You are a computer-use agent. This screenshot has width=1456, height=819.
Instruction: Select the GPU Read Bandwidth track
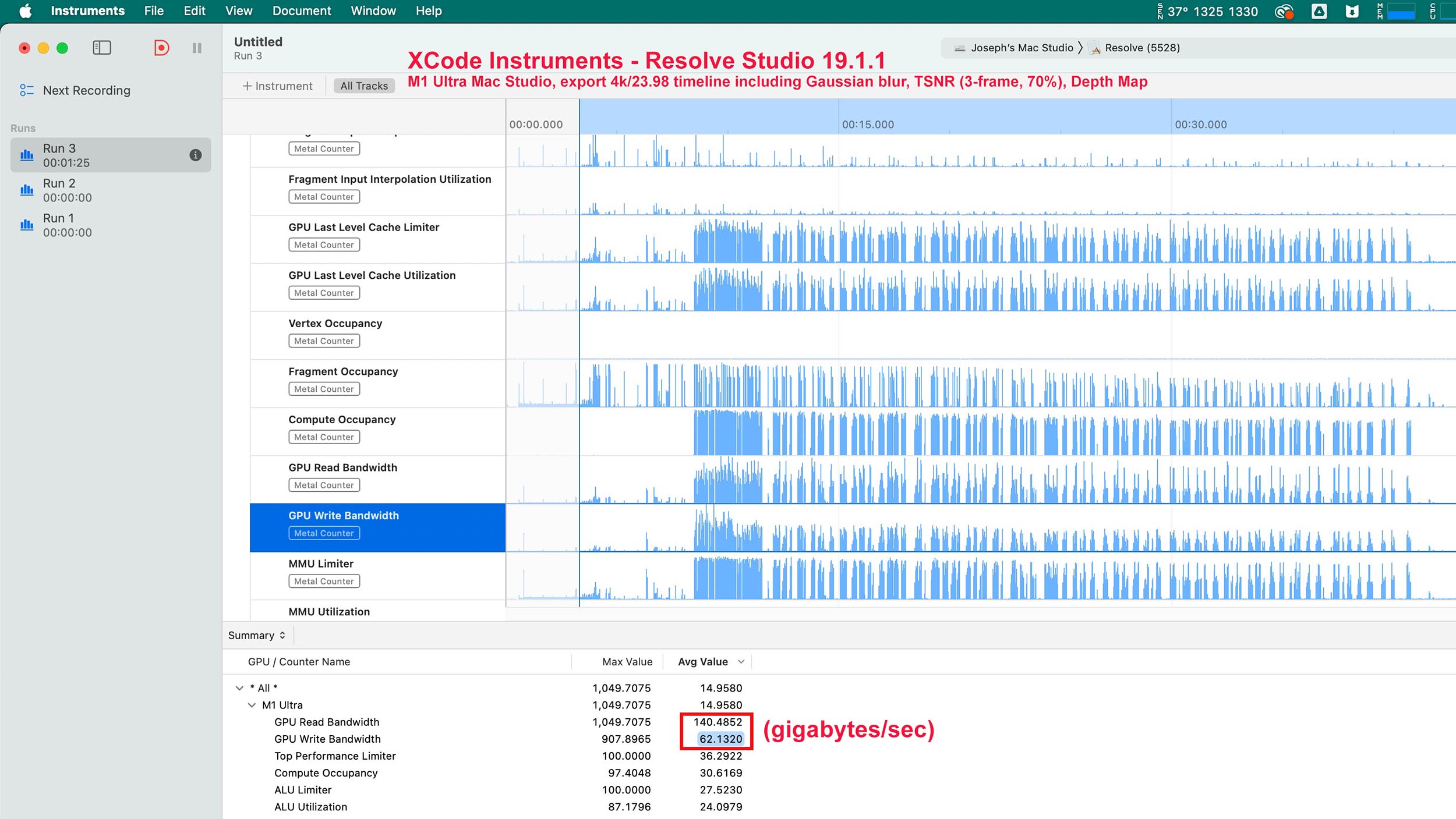coord(377,479)
